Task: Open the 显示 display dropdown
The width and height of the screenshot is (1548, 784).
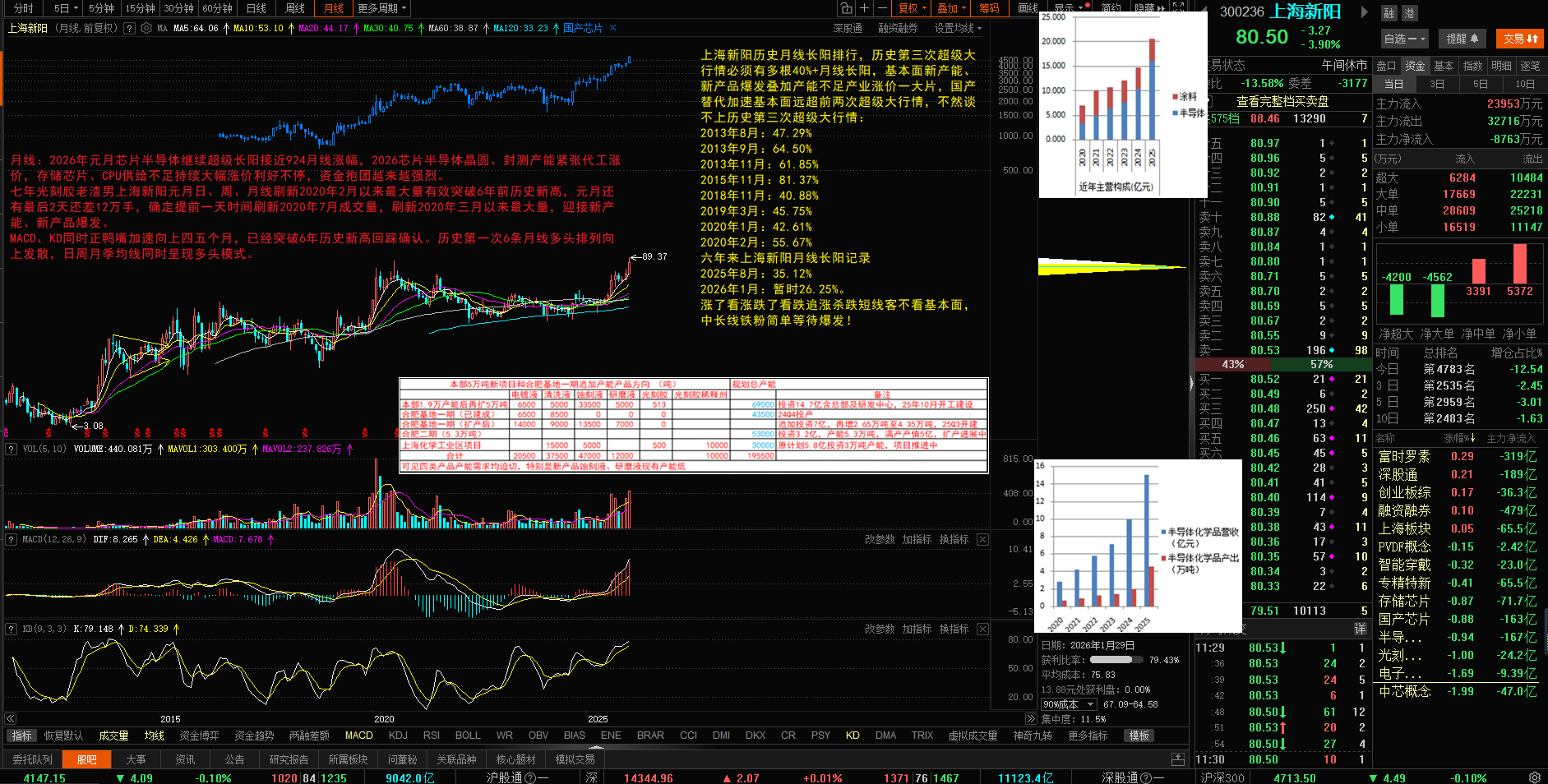Action: click(x=1070, y=8)
